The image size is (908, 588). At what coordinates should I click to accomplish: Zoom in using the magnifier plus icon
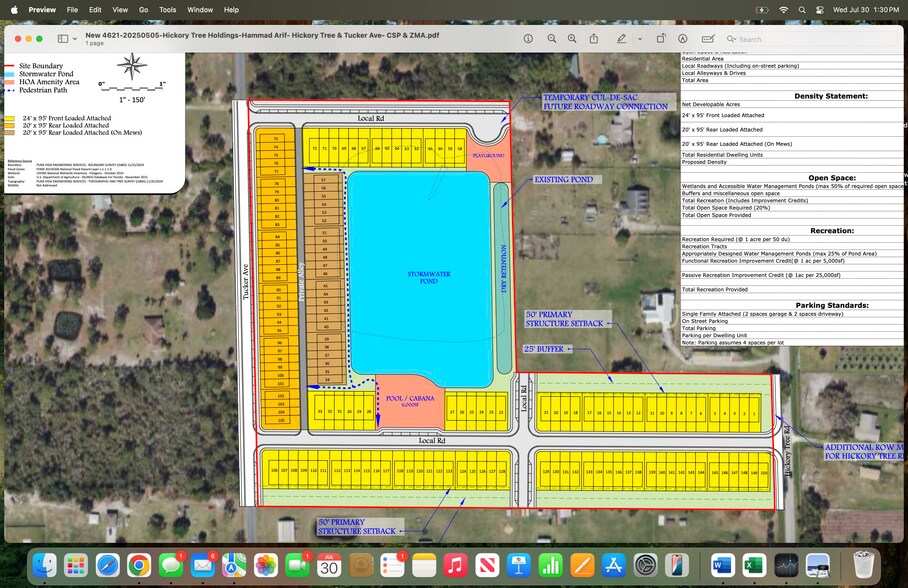click(x=572, y=38)
